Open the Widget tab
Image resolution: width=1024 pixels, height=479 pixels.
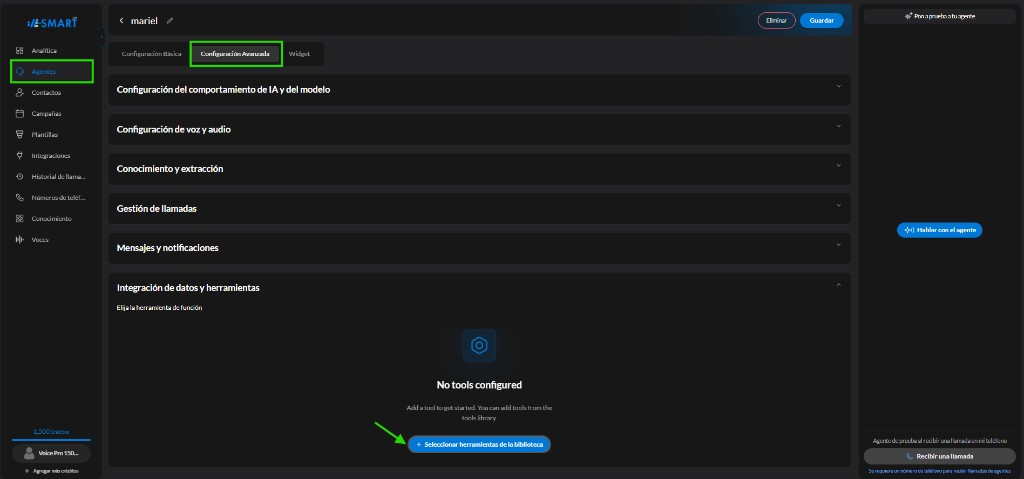pos(299,54)
